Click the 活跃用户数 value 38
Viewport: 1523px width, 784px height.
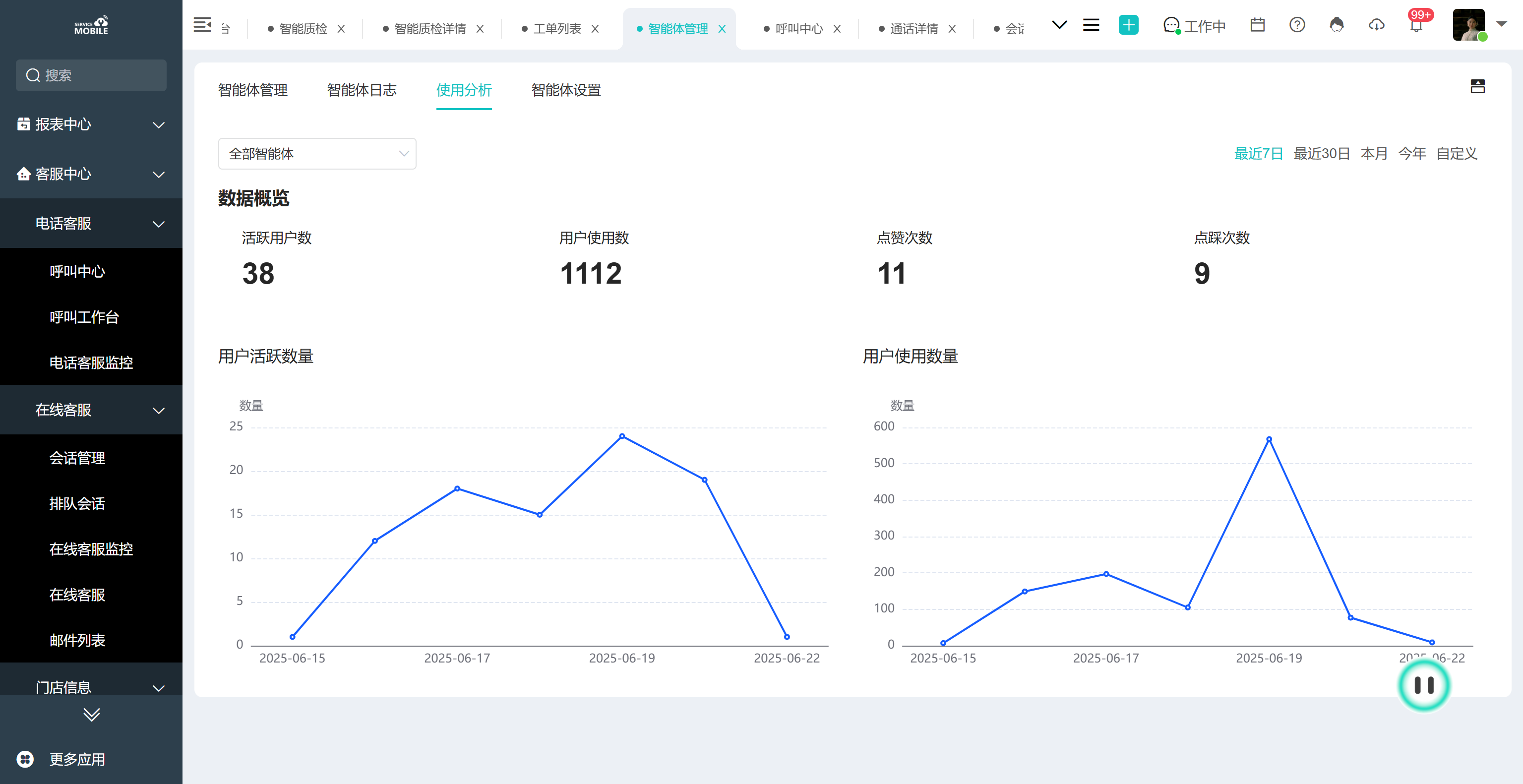point(258,274)
